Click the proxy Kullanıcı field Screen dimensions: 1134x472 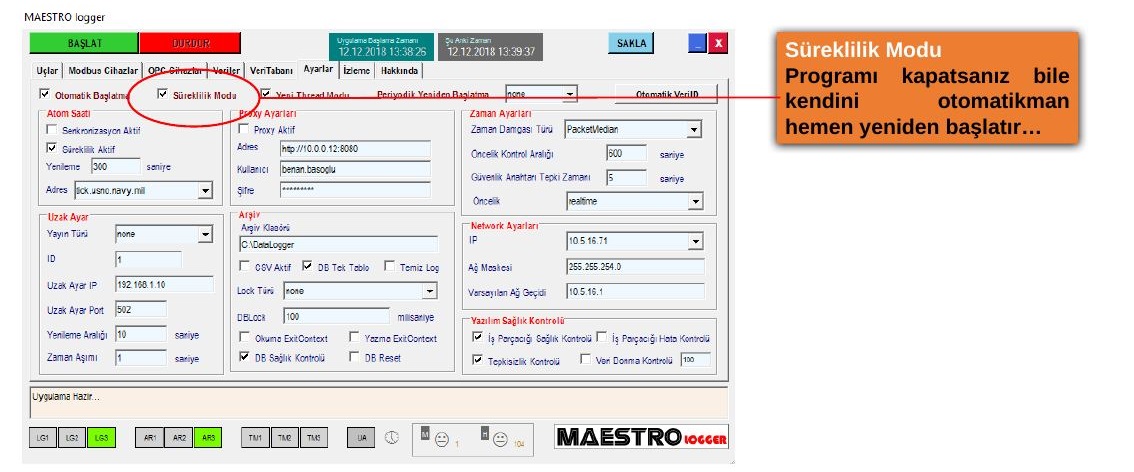click(355, 169)
